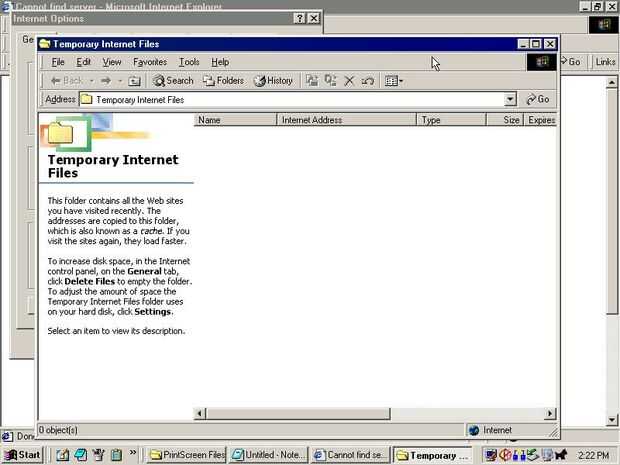Click the '0 object(s)' status bar text
Image resolution: width=620 pixels, height=465 pixels.
coord(59,430)
